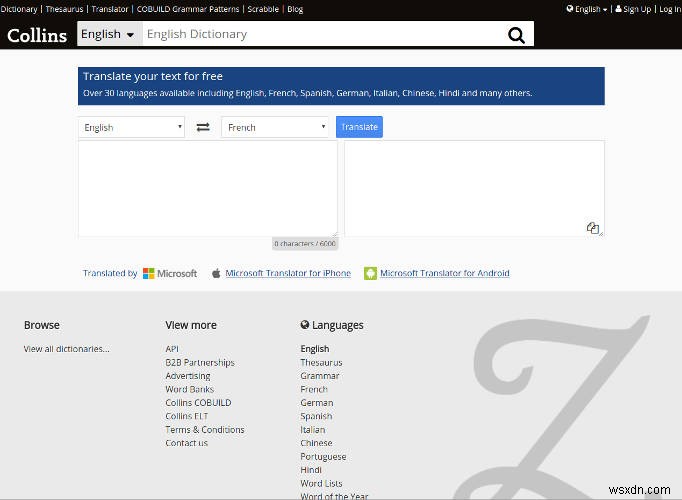Click the Log In link
Screen dimensions: 682x500
coord(670,9)
